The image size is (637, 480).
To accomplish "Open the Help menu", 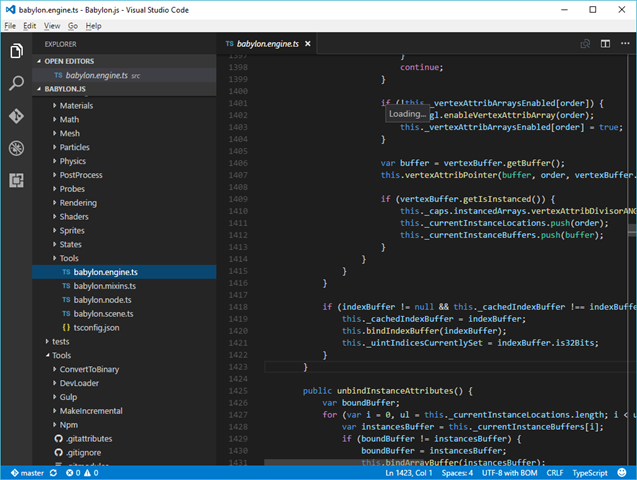I will [93, 26].
